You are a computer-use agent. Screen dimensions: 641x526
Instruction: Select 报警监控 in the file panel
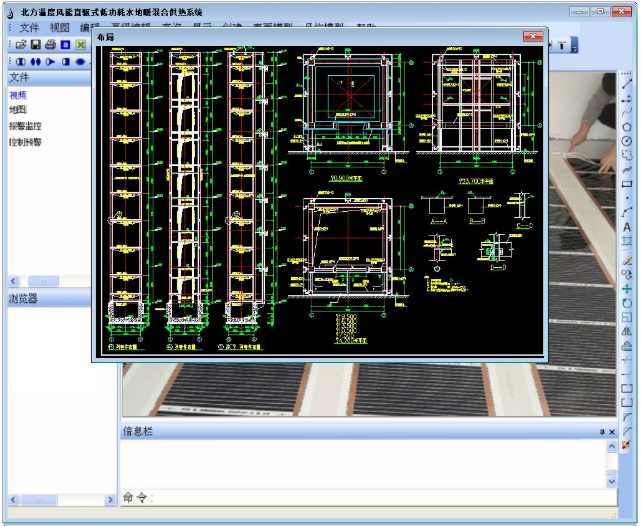[x=25, y=127]
